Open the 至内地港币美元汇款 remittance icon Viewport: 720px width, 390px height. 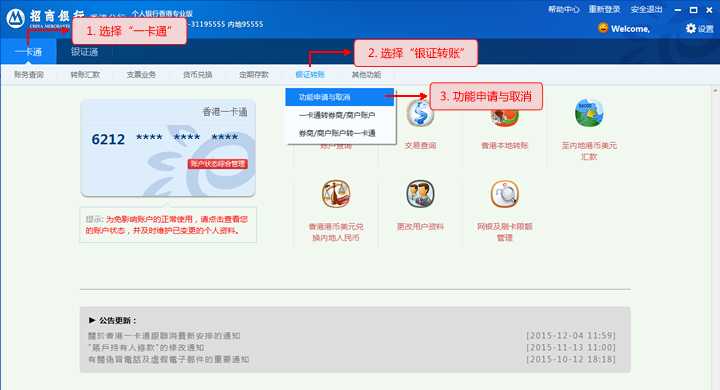(589, 113)
